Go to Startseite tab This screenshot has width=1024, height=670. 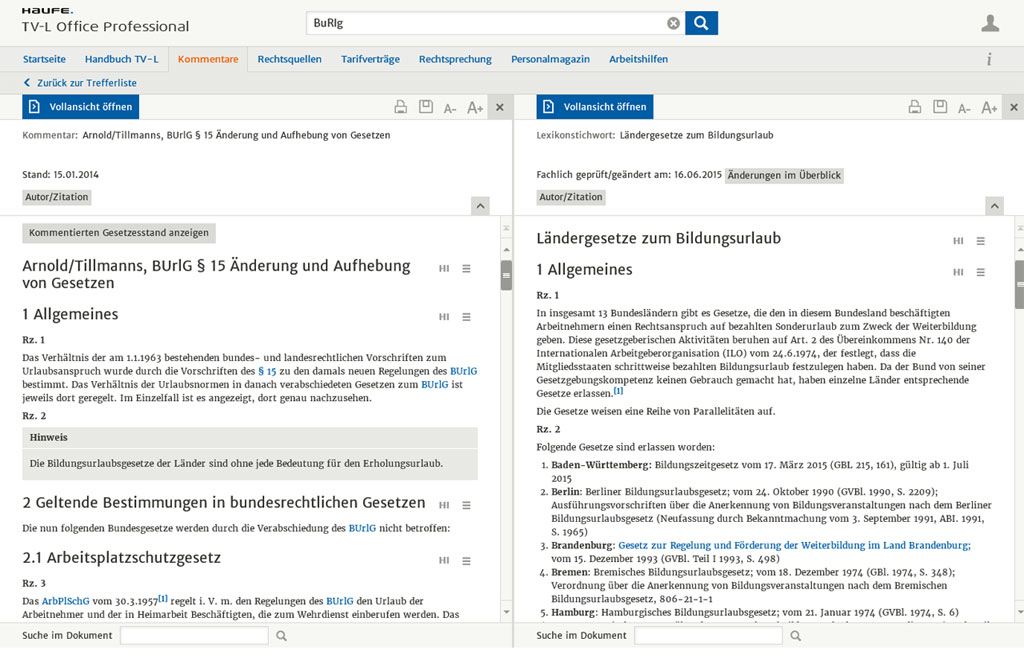click(44, 59)
